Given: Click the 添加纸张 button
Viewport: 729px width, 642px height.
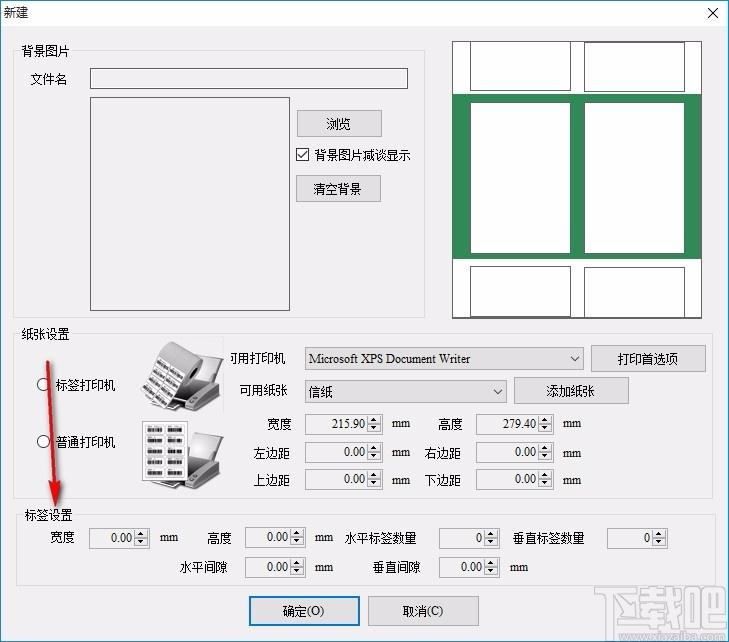Looking at the screenshot, I should pos(571,391).
